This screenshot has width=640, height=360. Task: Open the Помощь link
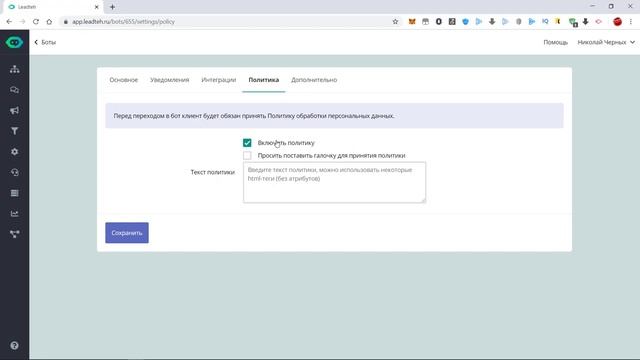[x=556, y=42]
